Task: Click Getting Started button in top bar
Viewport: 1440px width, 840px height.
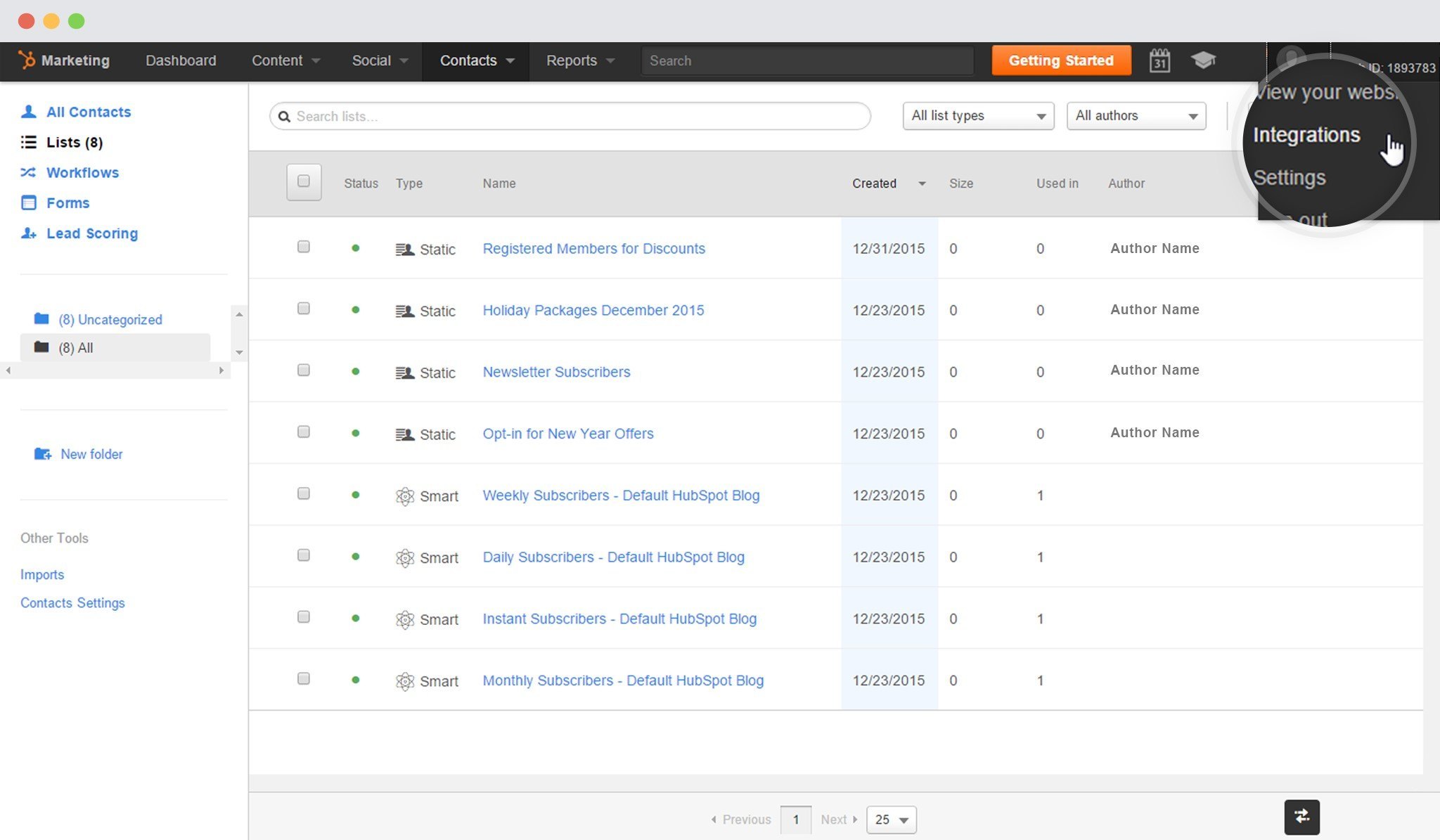Action: [x=1061, y=60]
